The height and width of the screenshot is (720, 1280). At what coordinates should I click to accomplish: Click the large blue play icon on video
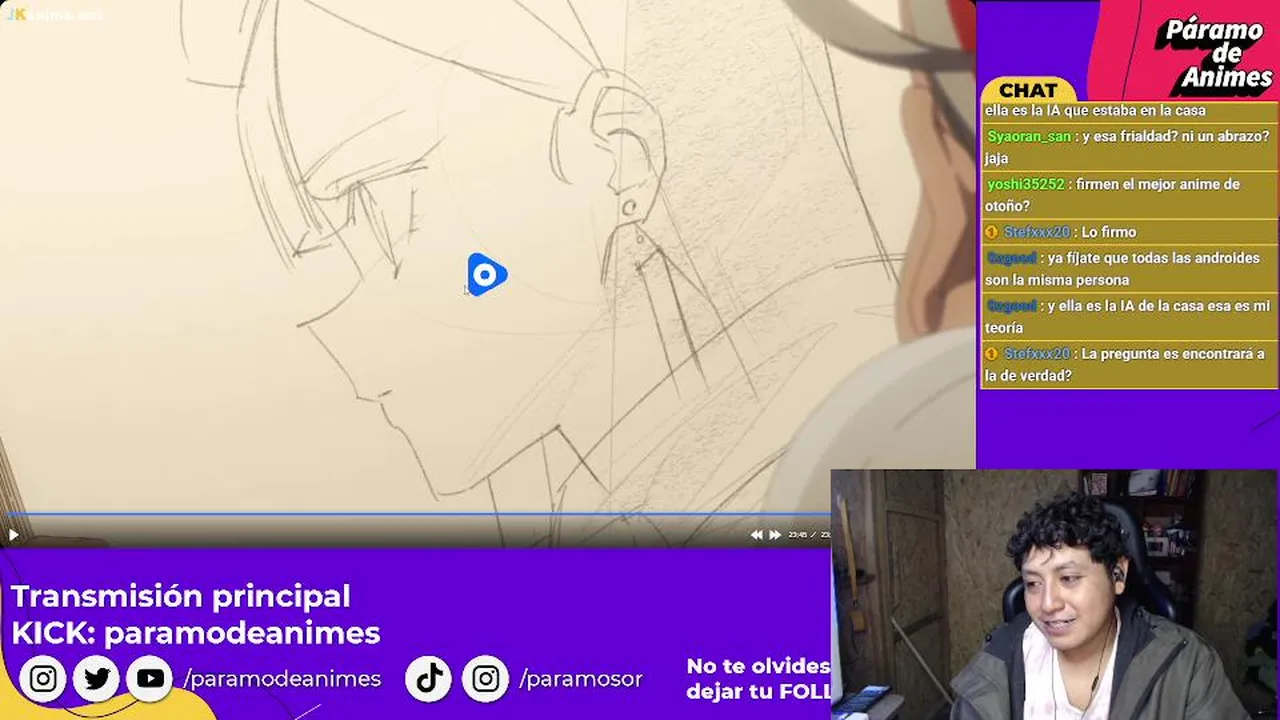(486, 274)
